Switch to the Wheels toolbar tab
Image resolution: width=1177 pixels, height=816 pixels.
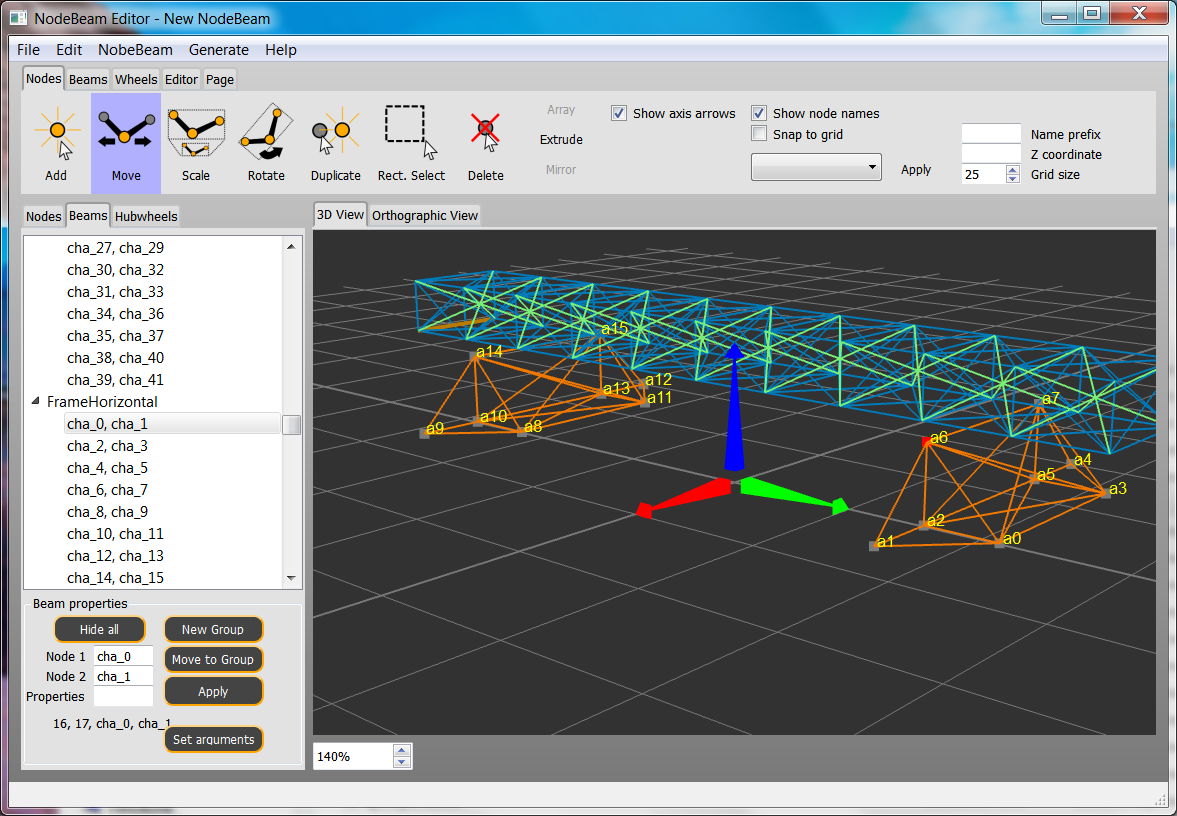pyautogui.click(x=136, y=80)
